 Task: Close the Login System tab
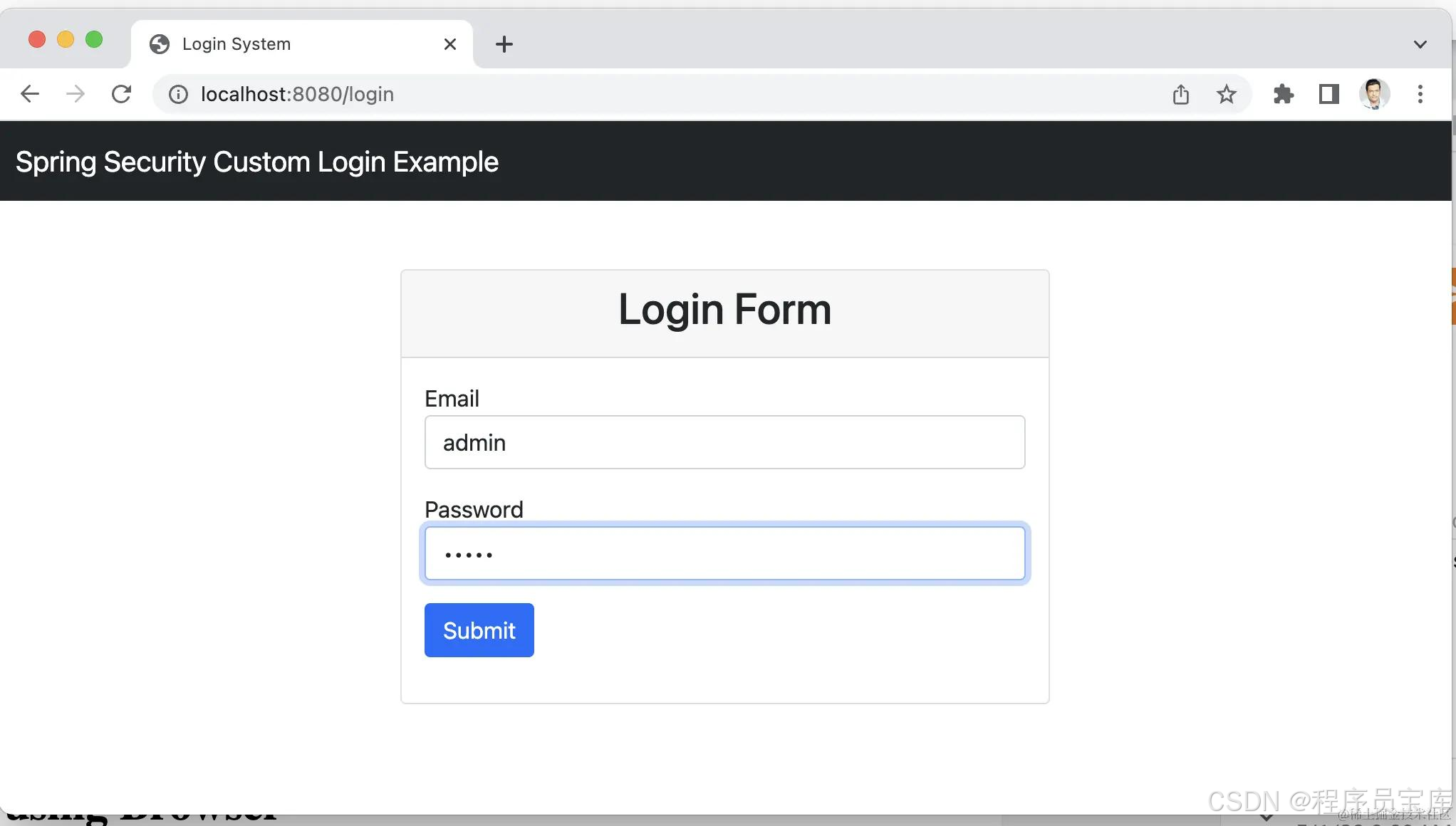[449, 43]
